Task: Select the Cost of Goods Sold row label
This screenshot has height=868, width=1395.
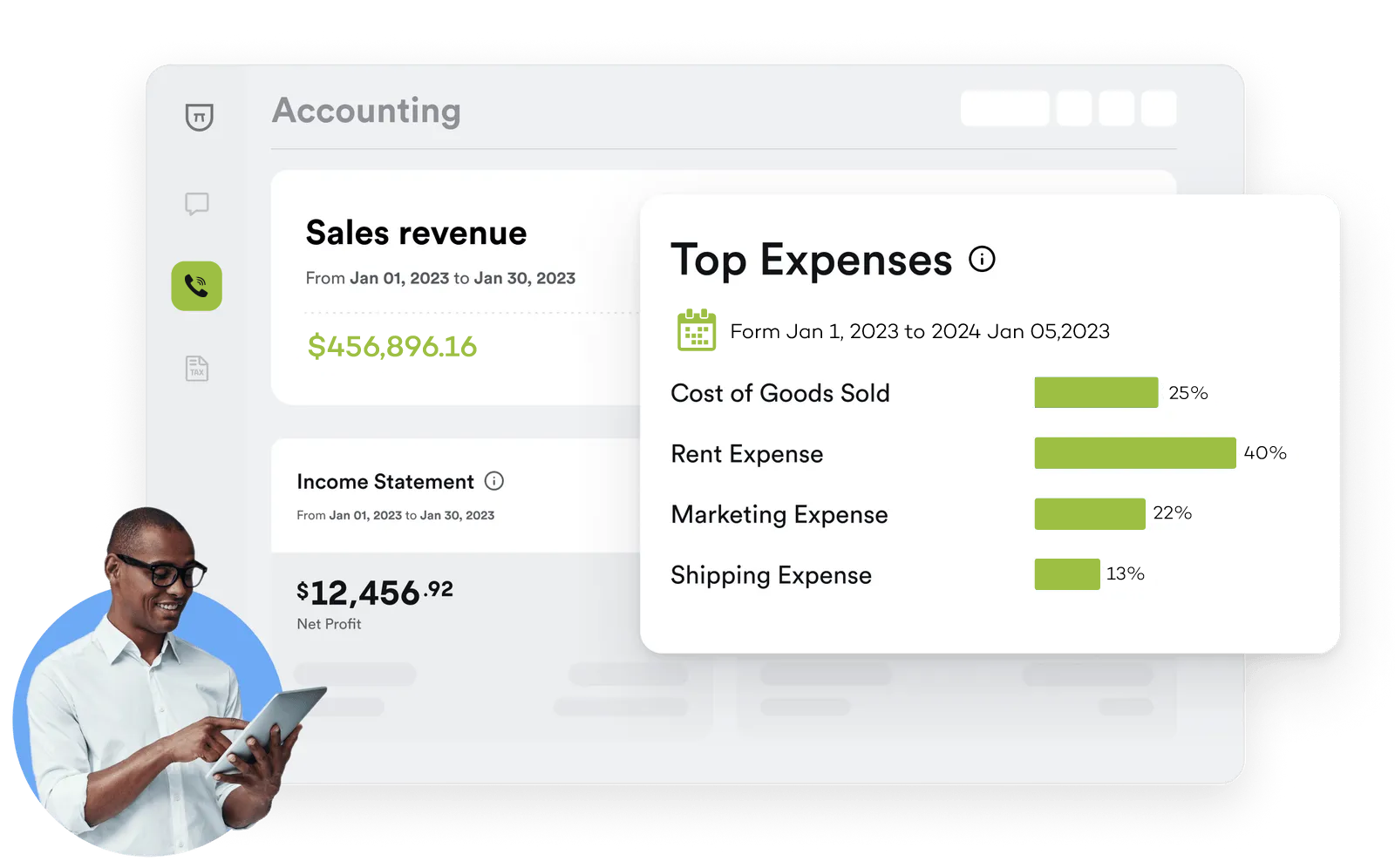Action: click(780, 393)
